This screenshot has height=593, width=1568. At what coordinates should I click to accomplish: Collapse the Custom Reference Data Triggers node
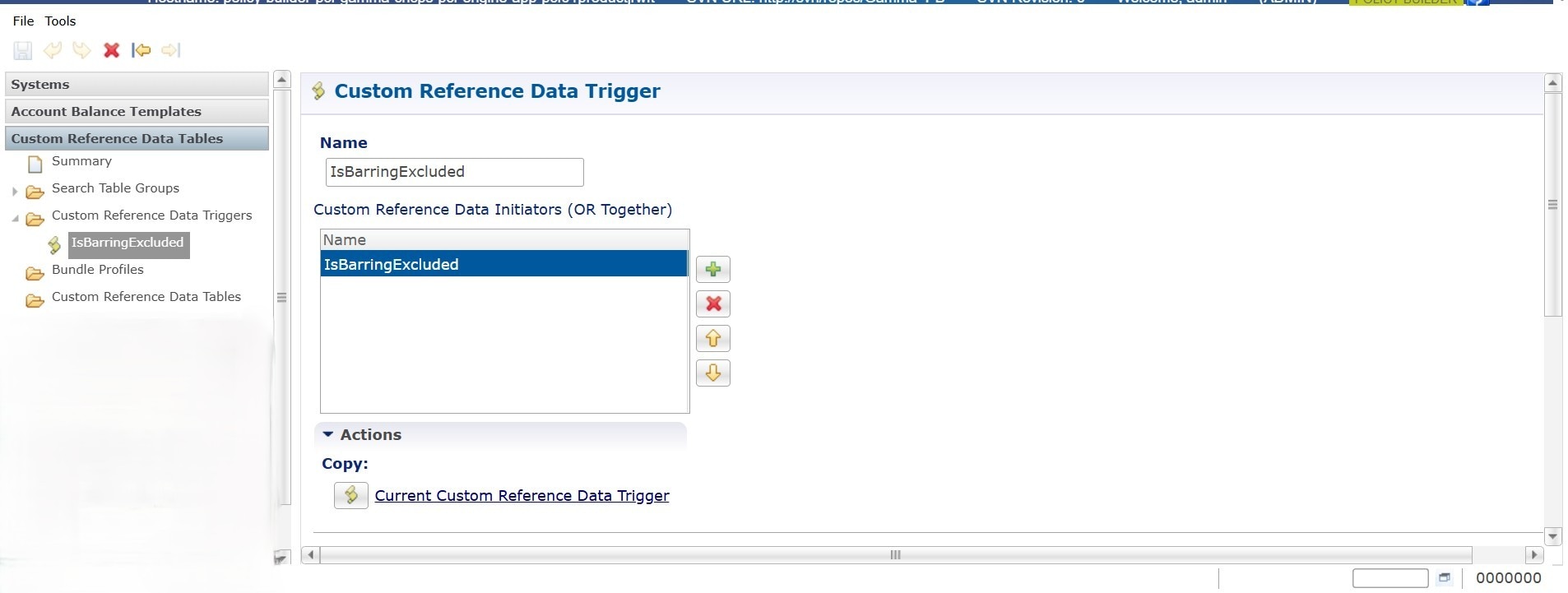[15, 219]
